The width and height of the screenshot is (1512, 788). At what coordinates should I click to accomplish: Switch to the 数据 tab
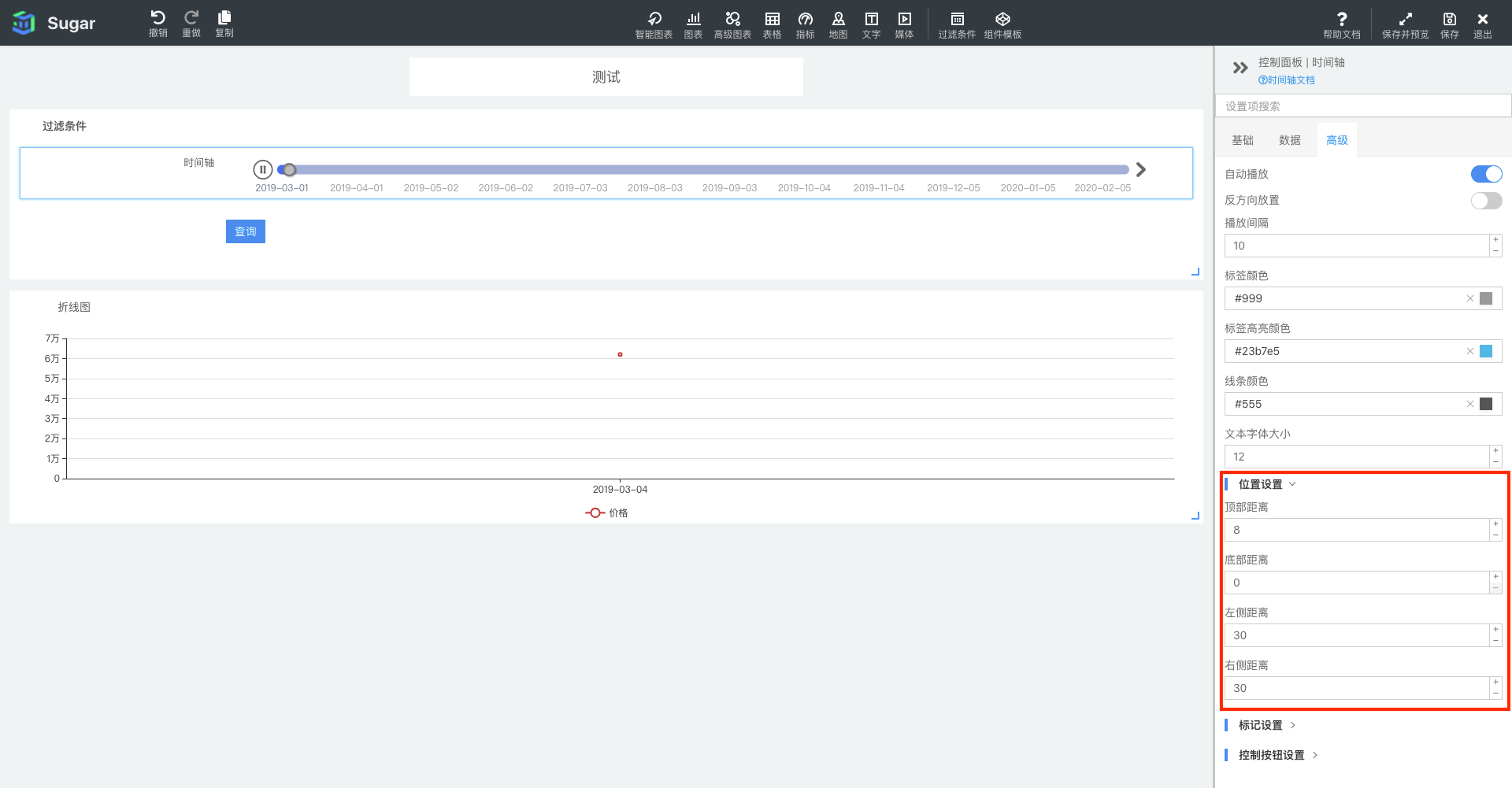coord(1290,140)
